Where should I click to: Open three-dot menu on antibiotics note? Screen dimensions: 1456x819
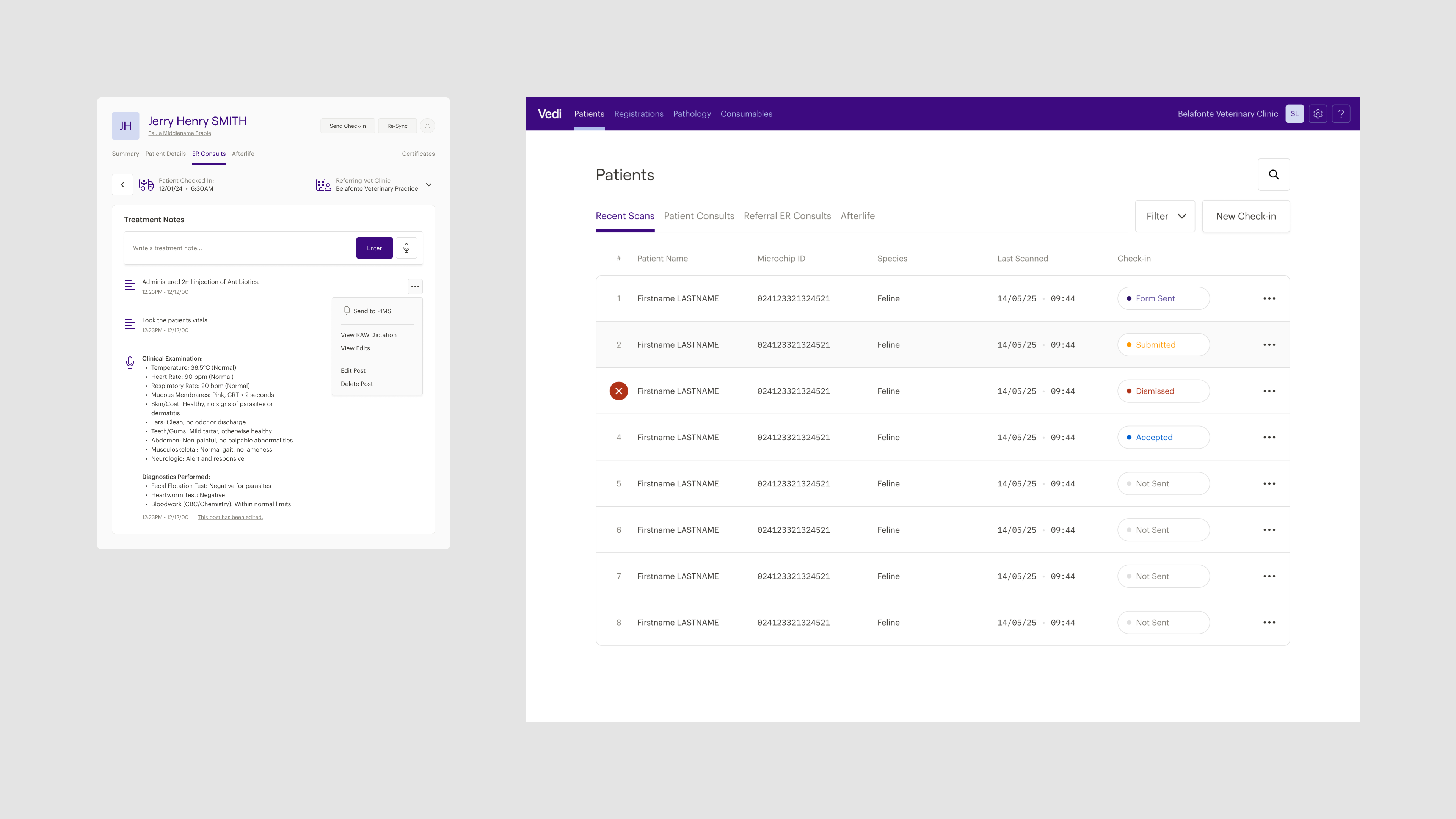[415, 287]
